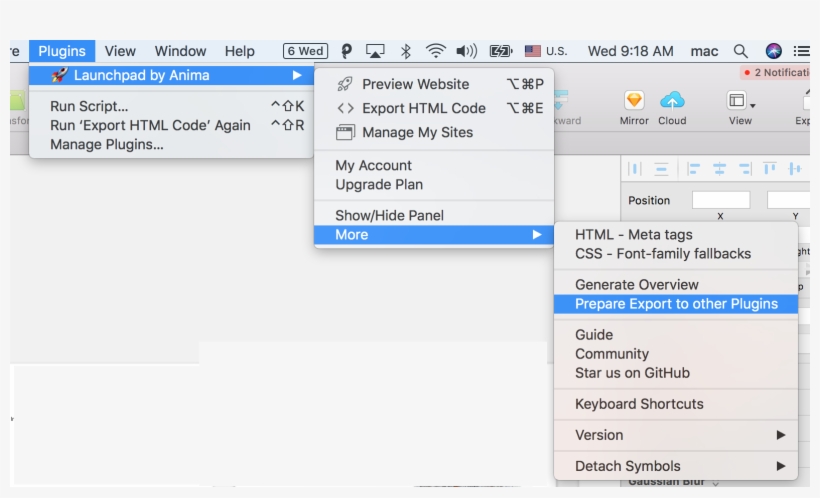Expand the Version submenu
The width and height of the screenshot is (820, 498).
point(676,435)
